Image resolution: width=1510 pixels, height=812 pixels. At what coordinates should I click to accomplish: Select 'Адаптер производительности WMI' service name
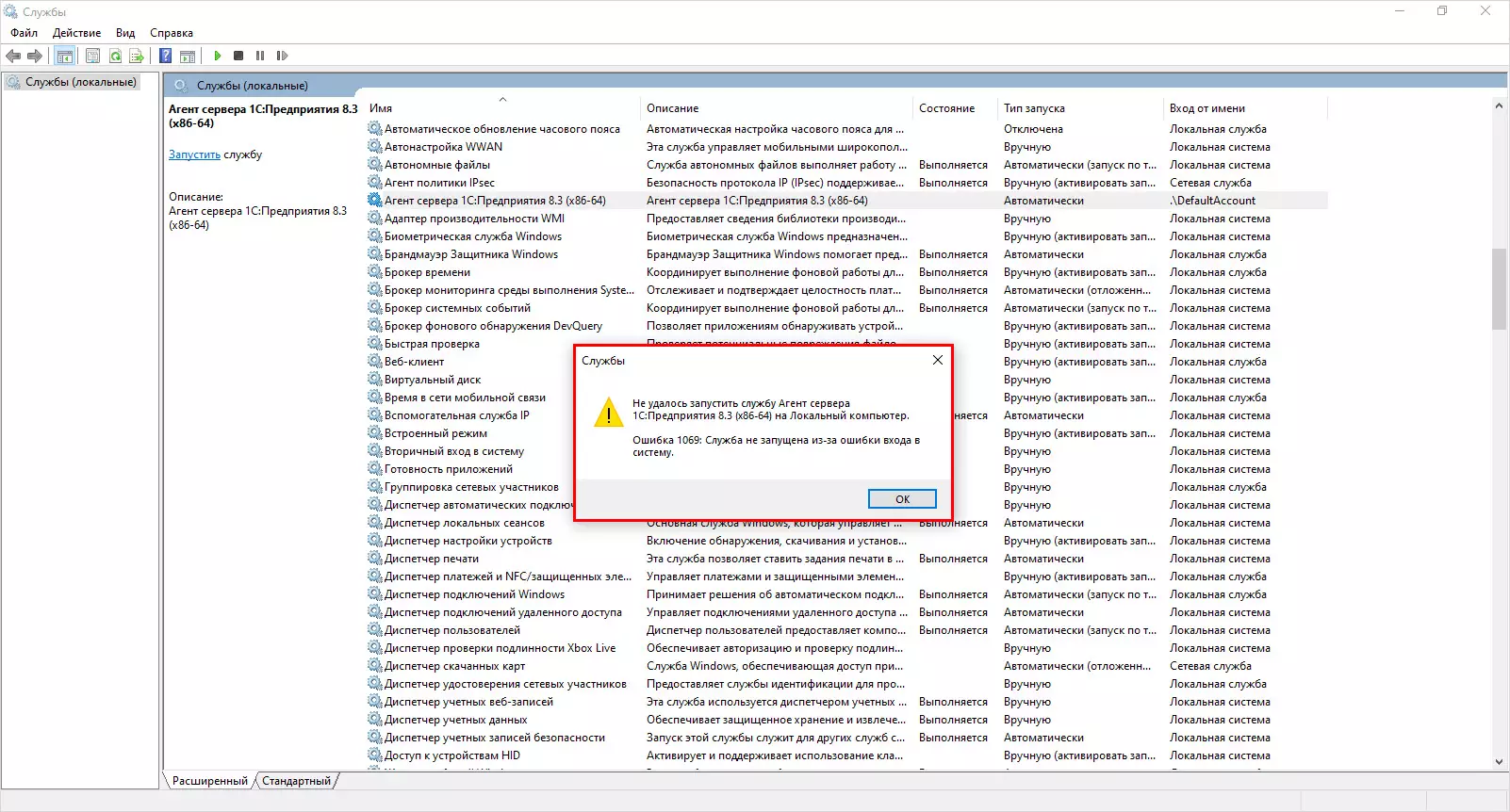pos(474,219)
